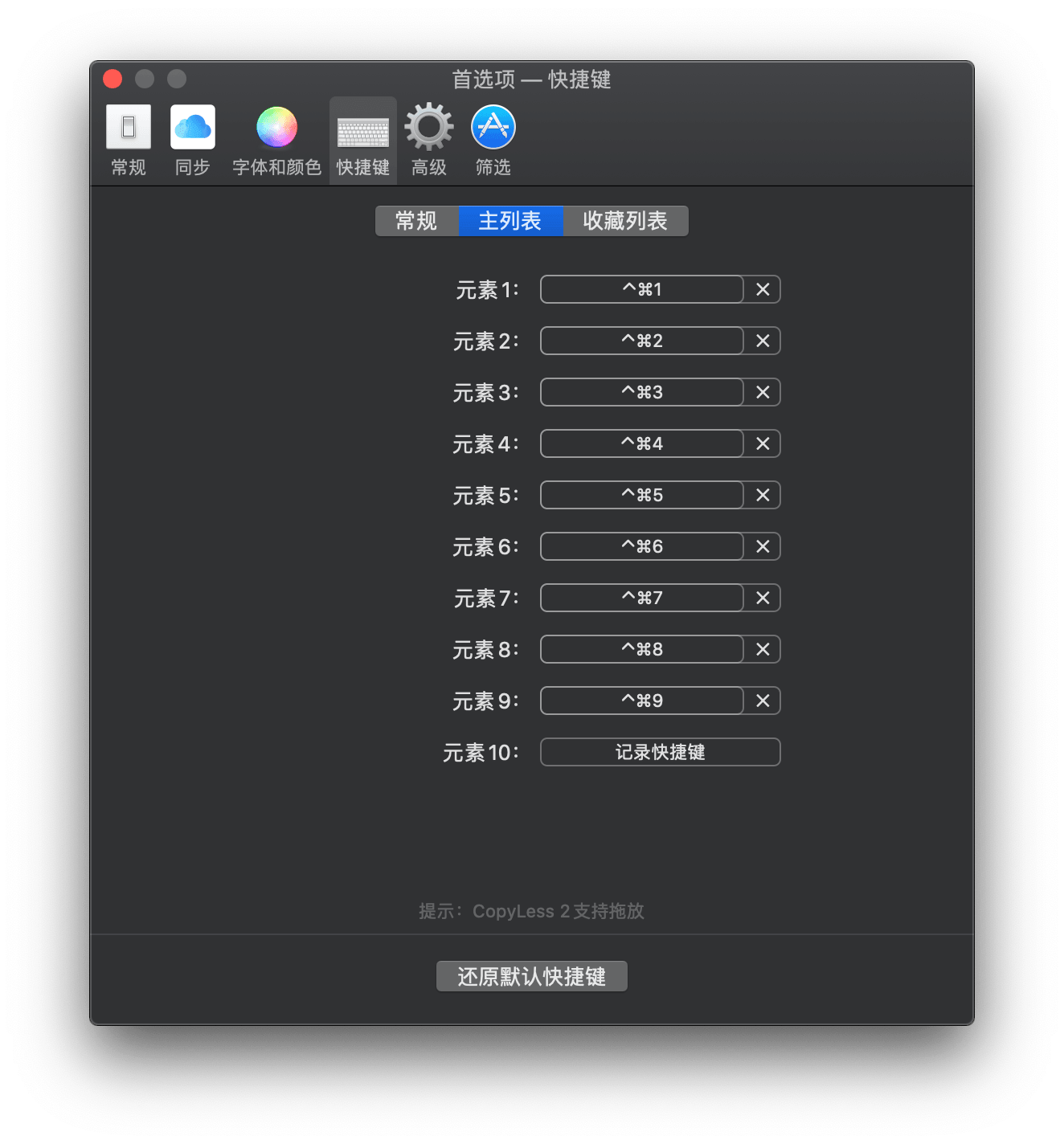The width and height of the screenshot is (1064, 1144).
Task: Switch to the 常规 segment tab
Action: pos(416,221)
